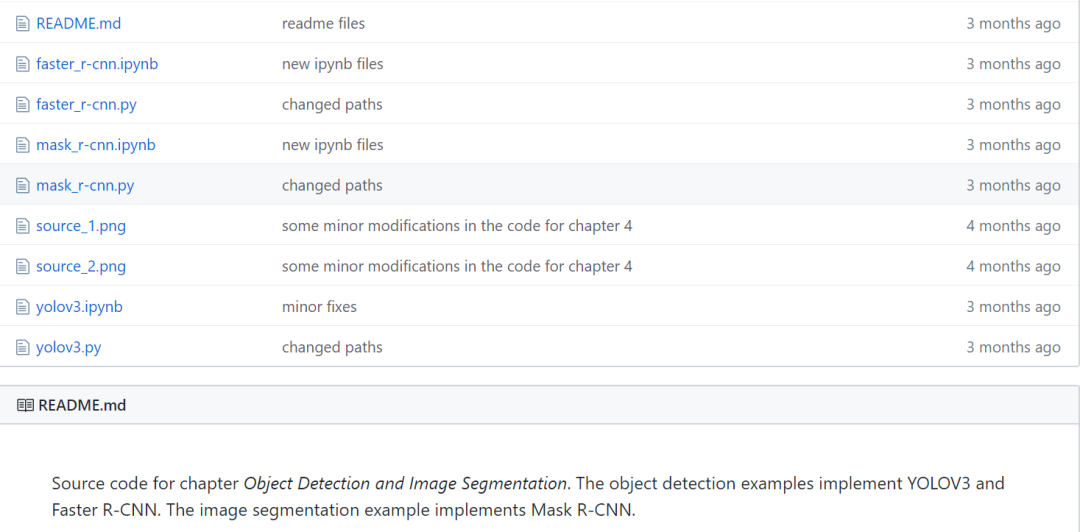Open the mask_r-cnn.py file
The image size is (1080, 532).
[85, 185]
